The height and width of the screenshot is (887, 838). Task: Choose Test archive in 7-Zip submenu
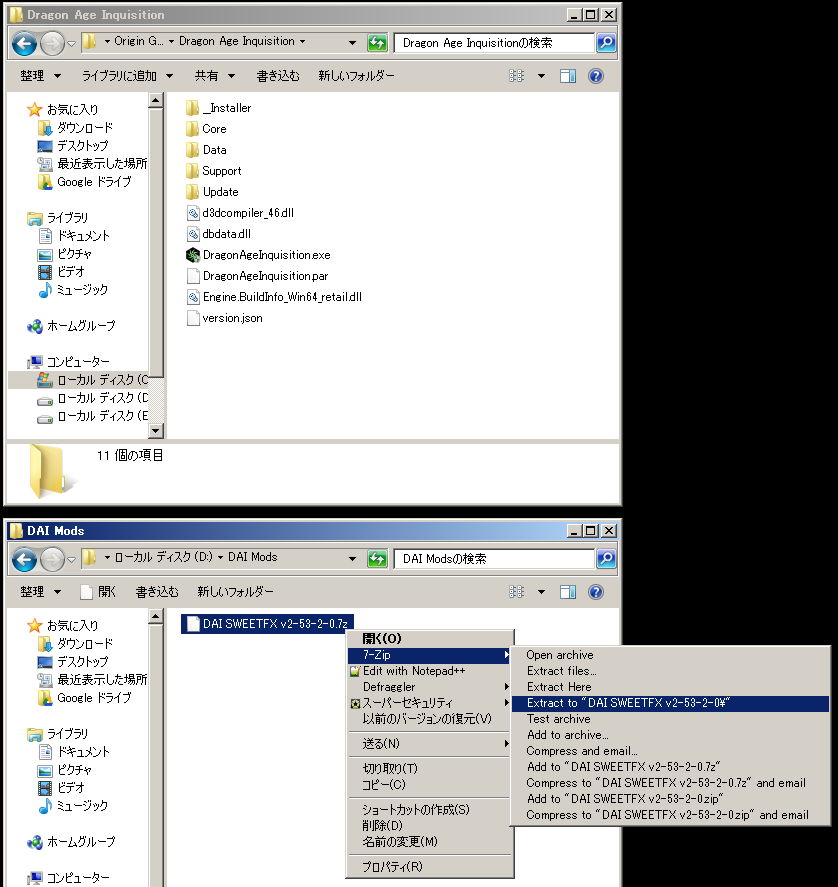[x=670, y=719]
